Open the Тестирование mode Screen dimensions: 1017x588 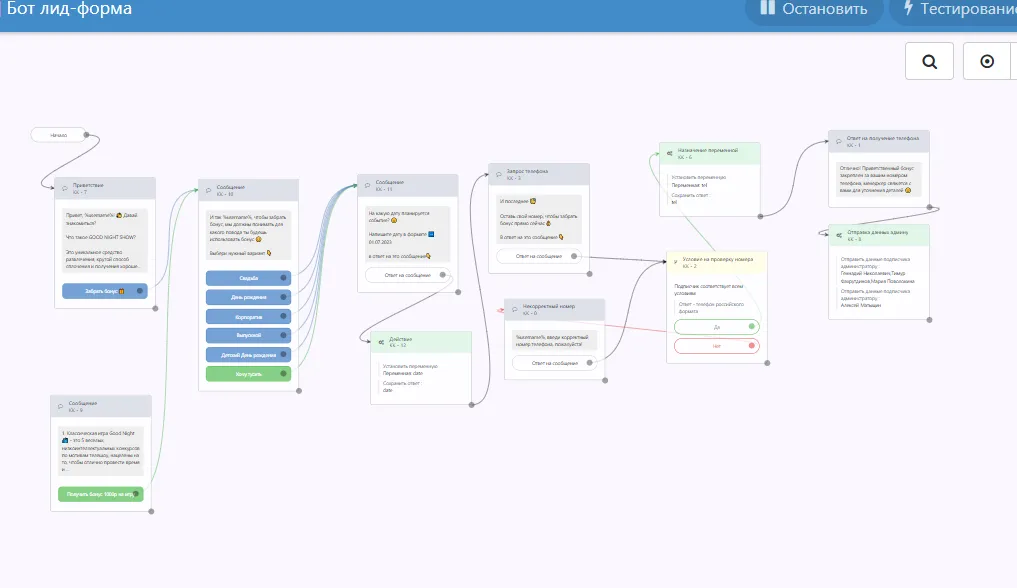[953, 10]
